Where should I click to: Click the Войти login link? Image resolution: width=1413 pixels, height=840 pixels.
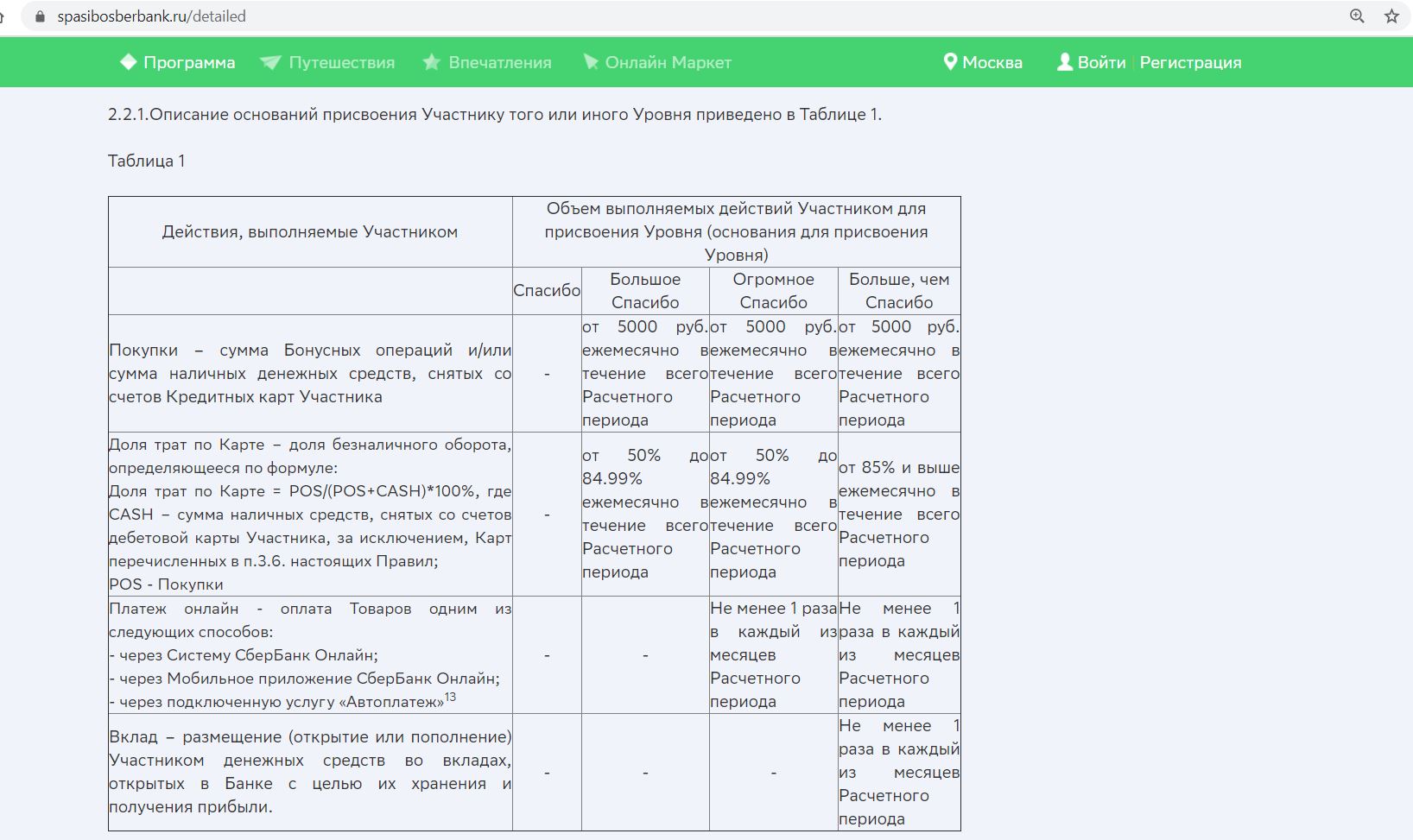click(x=1101, y=63)
